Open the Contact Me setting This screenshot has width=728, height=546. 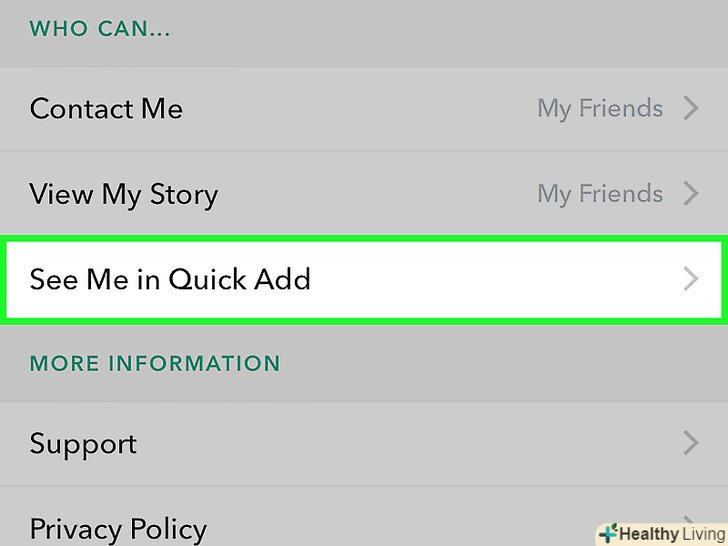click(x=106, y=108)
